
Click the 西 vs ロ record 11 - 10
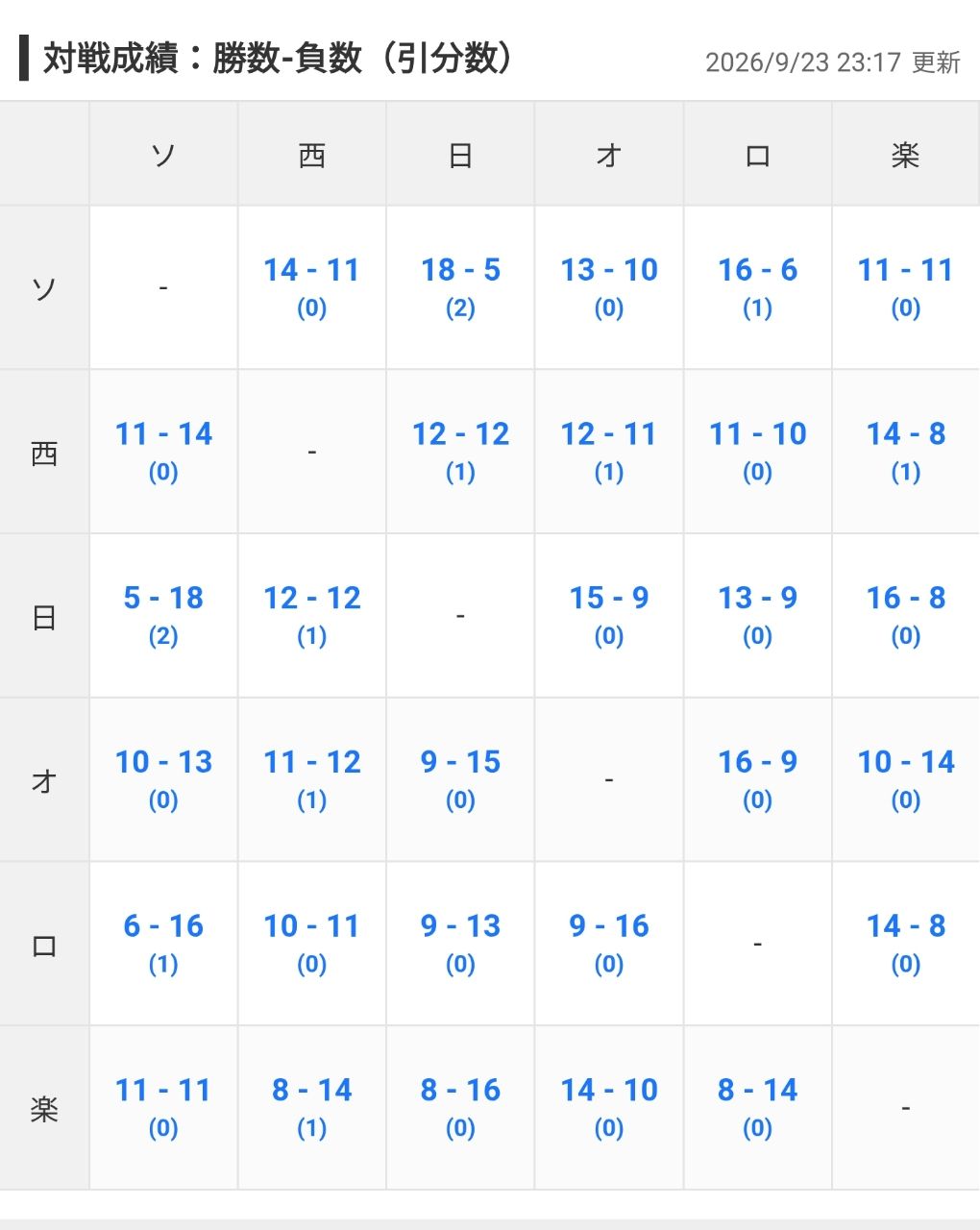coord(757,451)
